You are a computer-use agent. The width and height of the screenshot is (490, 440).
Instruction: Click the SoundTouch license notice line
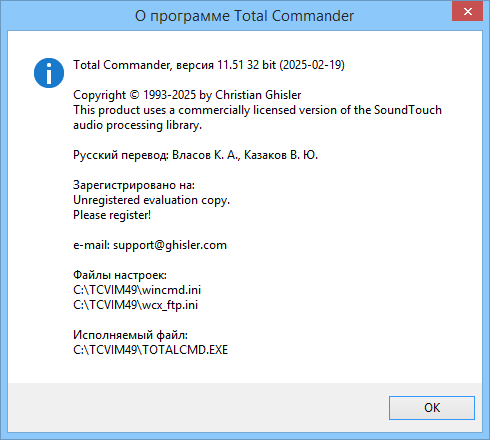(257, 110)
